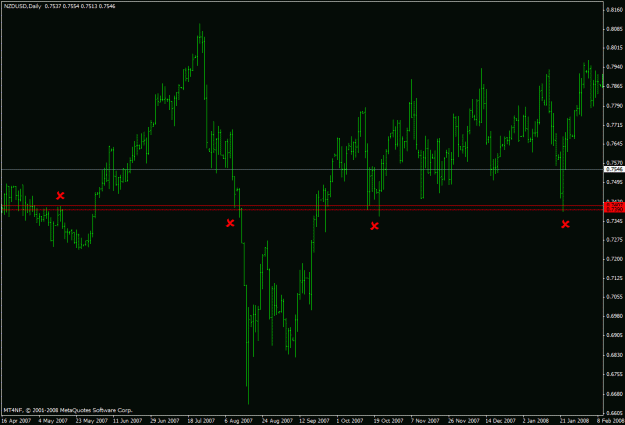Click the 1 Oct 2007 date label
This screenshot has width=625, height=425.
click(x=351, y=421)
